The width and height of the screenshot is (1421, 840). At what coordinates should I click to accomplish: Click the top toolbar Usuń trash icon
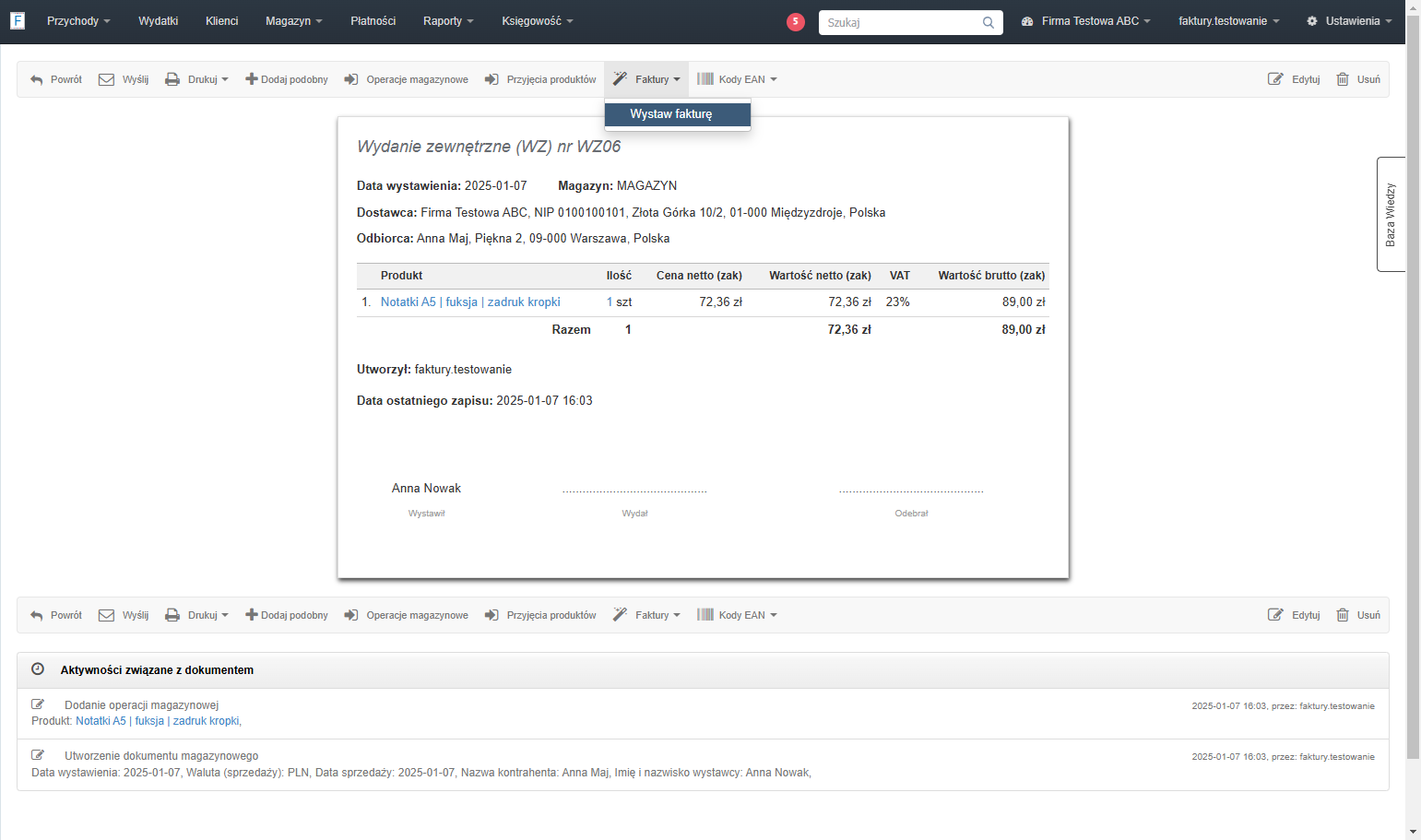[x=1343, y=79]
